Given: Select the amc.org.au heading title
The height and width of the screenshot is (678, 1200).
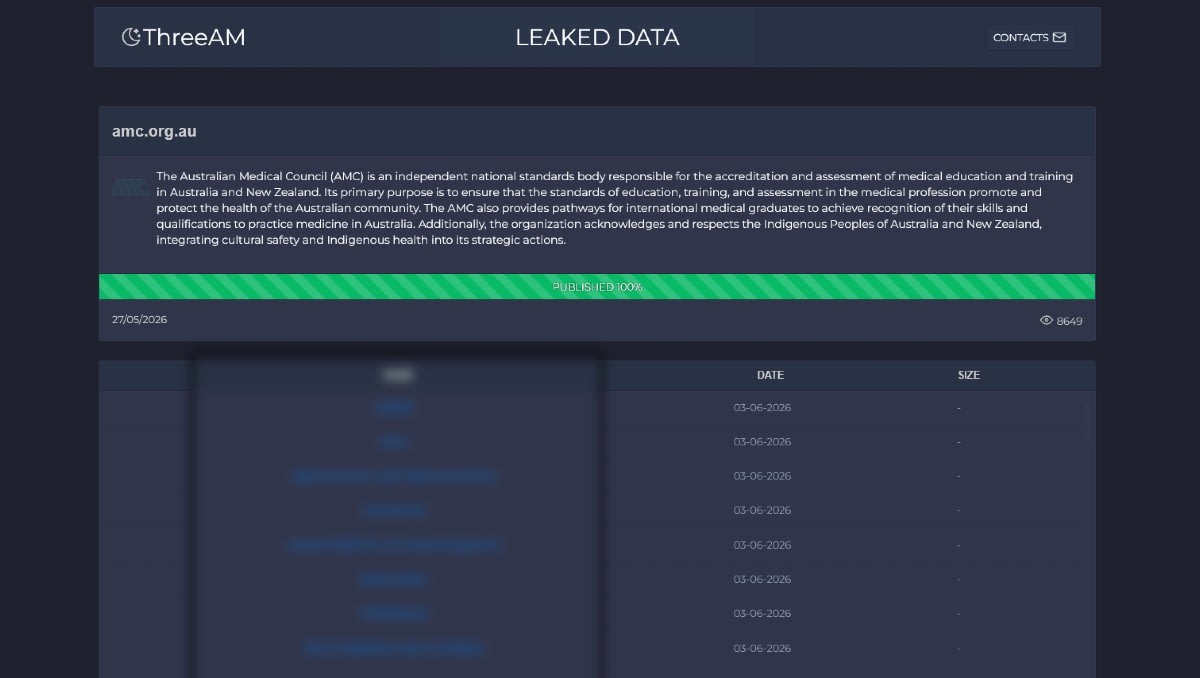Looking at the screenshot, I should [154, 132].
